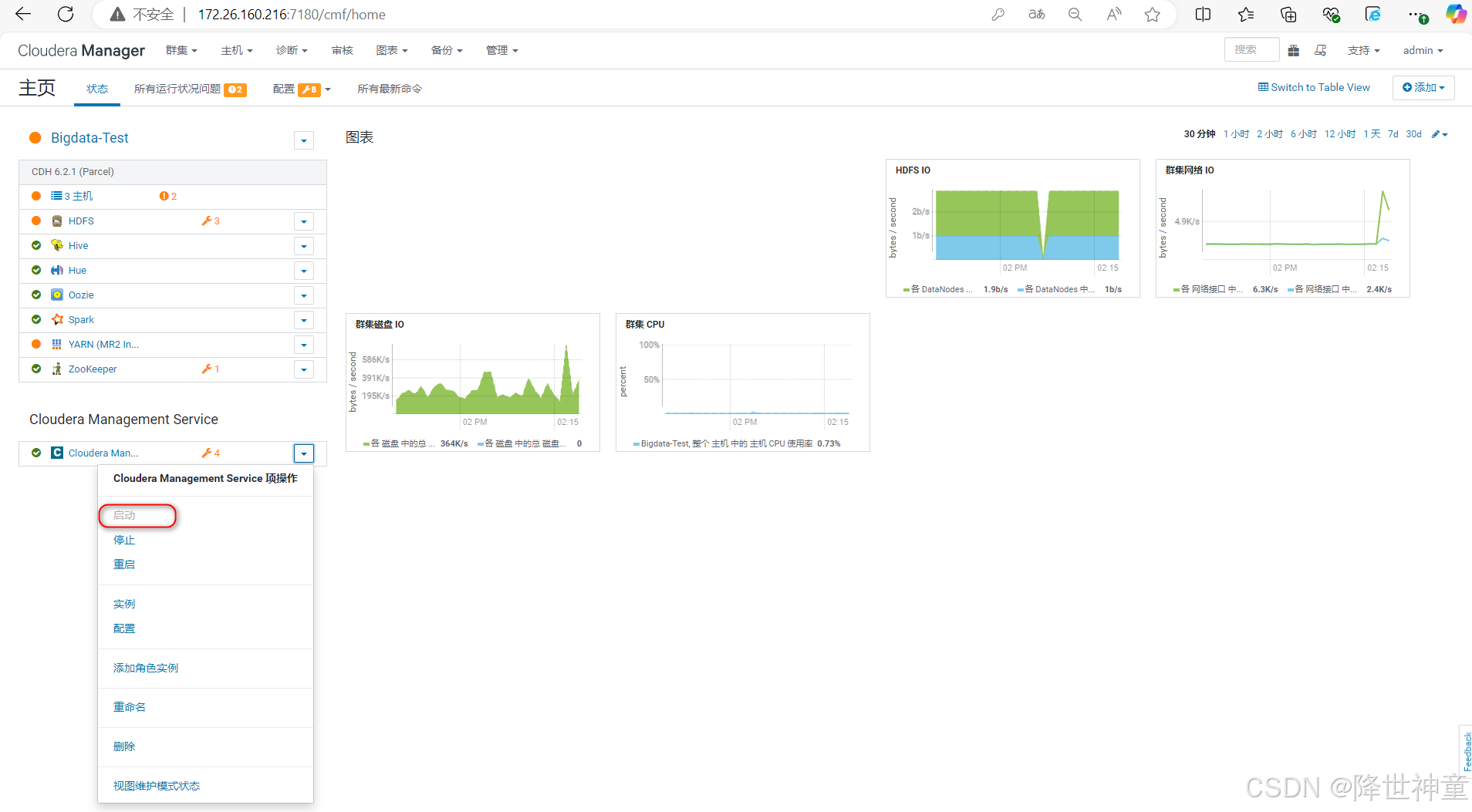
Task: Select 停止 in the service actions menu
Action: (124, 540)
